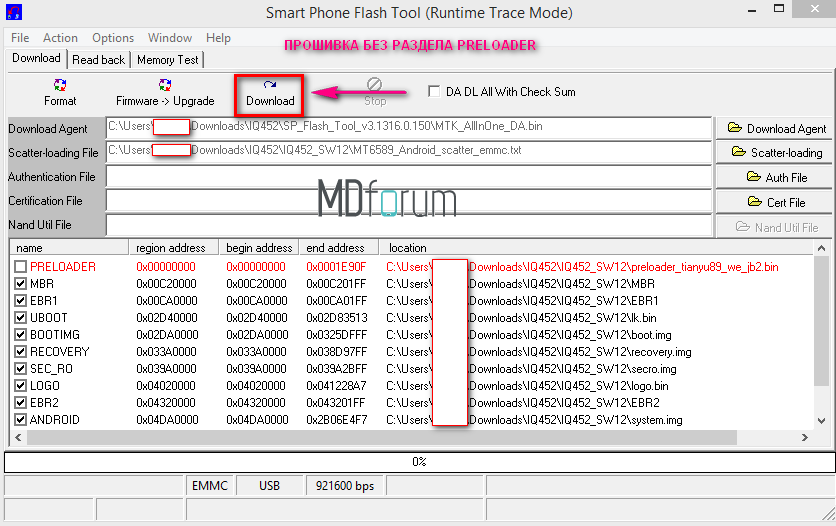Viewport: 836px width, 526px height.
Task: Click the horizontal scrollbar thumb
Action: [382, 438]
